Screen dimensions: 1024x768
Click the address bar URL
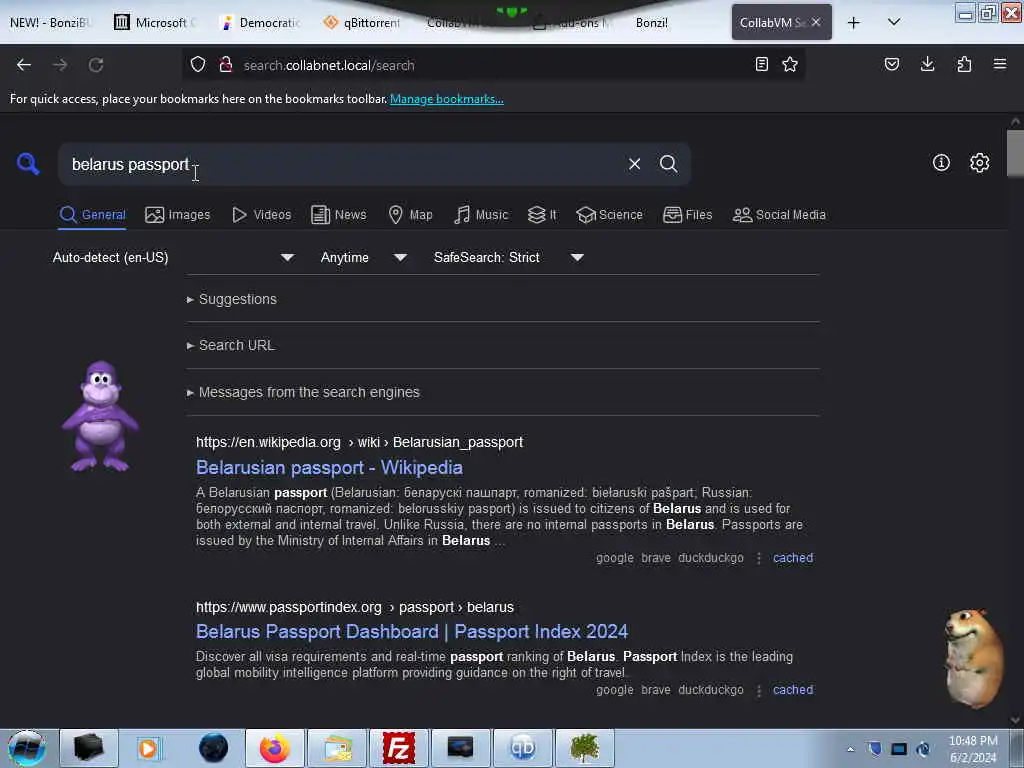[x=329, y=65]
